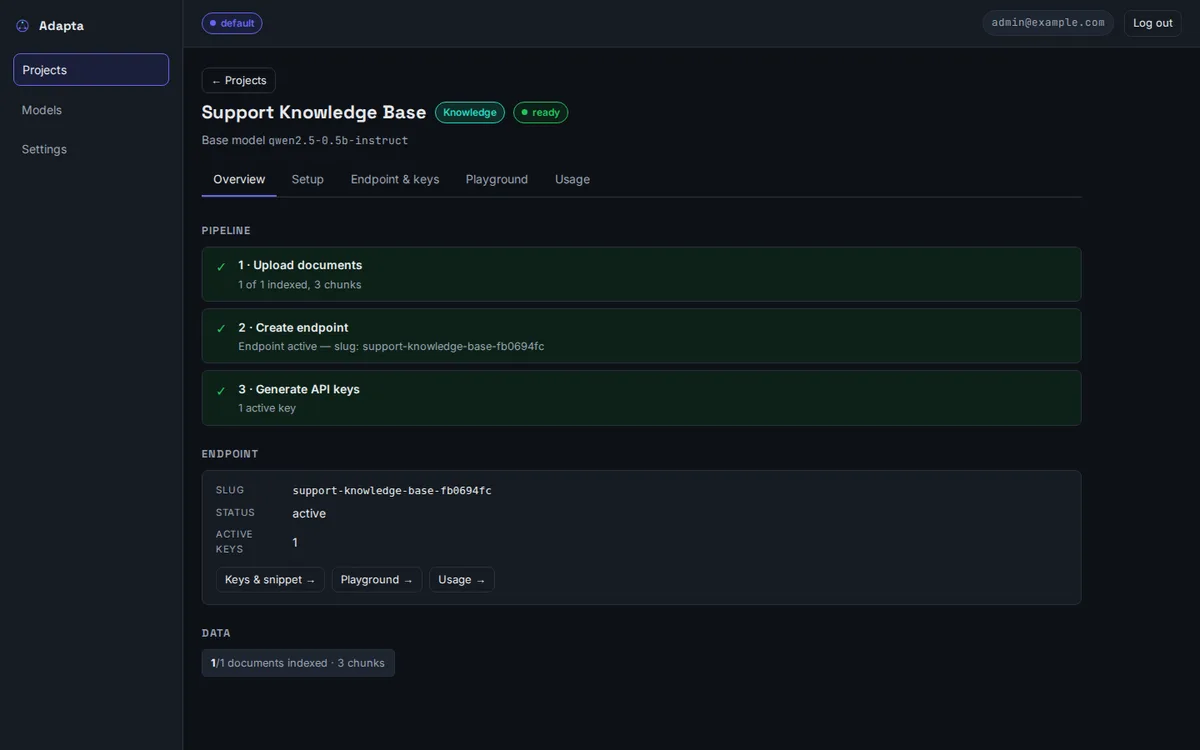Image resolution: width=1200 pixels, height=750 pixels.
Task: Switch to the Endpoint & keys tab
Action: pos(395,179)
